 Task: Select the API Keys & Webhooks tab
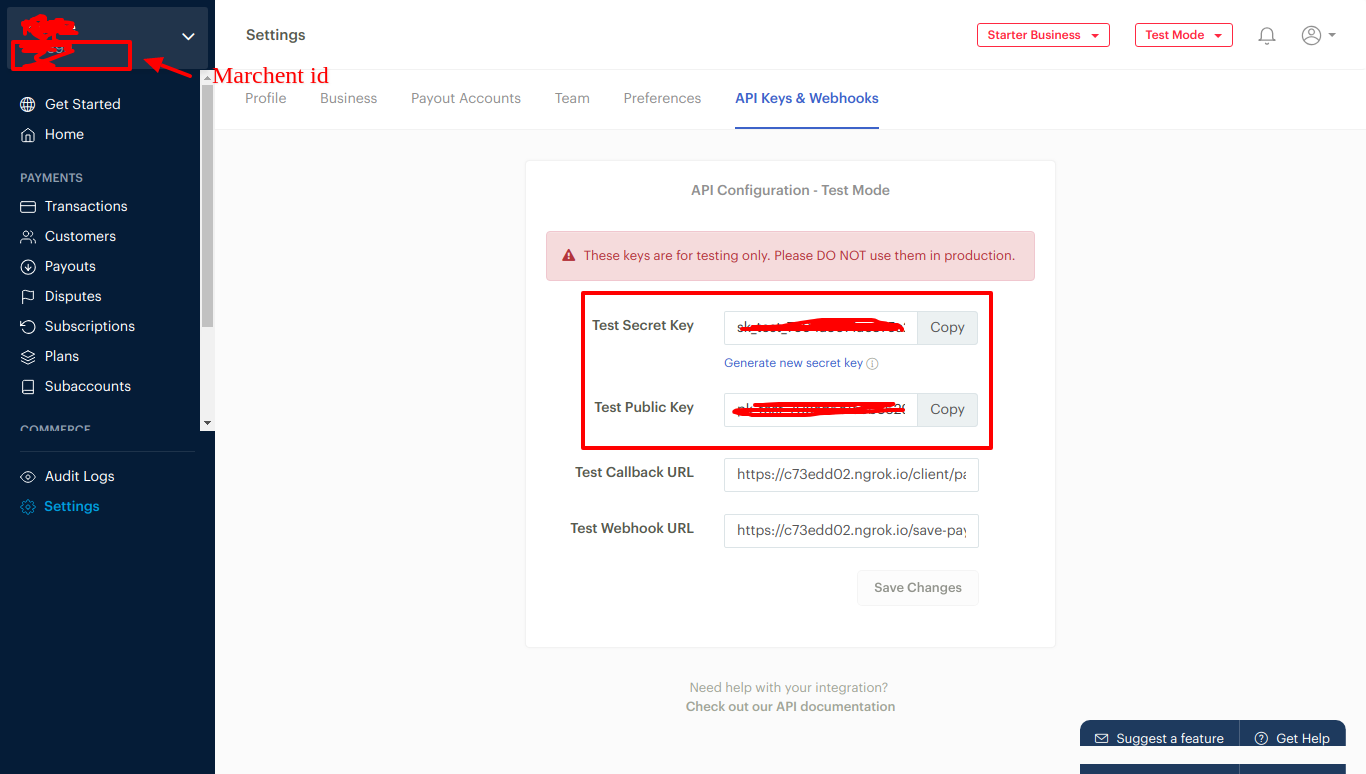coord(807,98)
